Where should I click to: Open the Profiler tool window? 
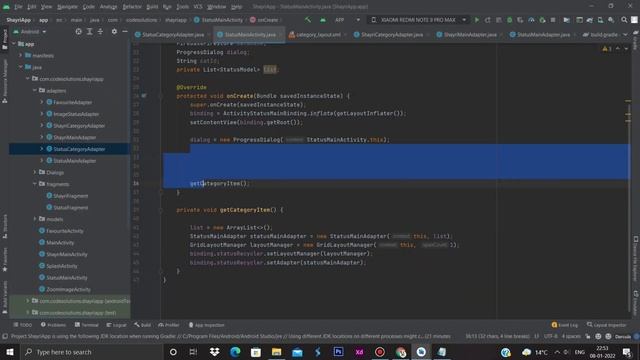click(x=169, y=325)
